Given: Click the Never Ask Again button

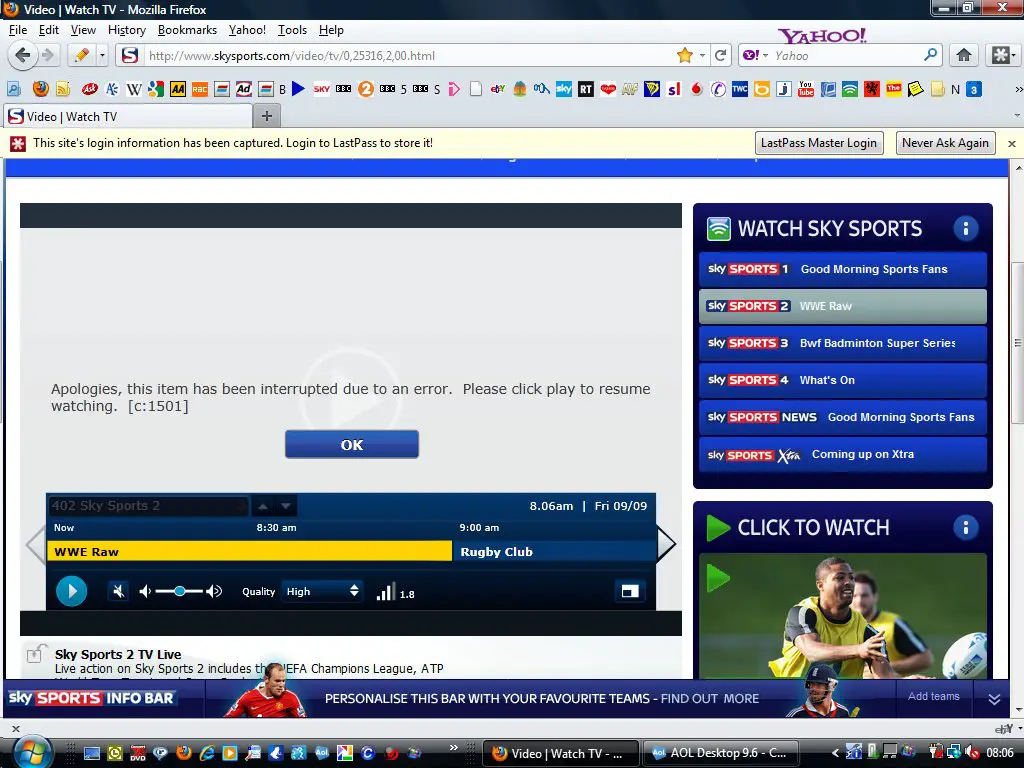Looking at the screenshot, I should (945, 143).
